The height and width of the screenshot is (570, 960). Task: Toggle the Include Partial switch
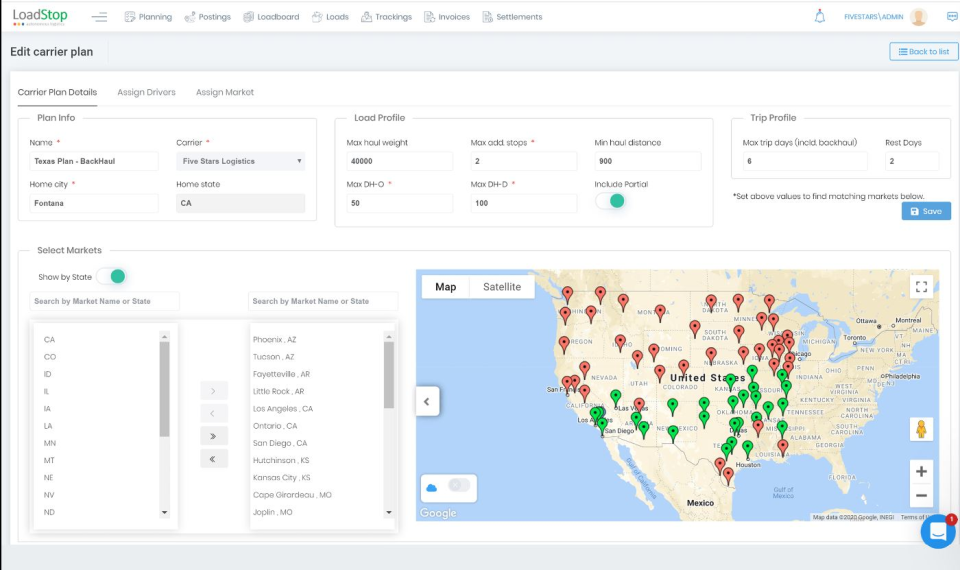pos(610,201)
